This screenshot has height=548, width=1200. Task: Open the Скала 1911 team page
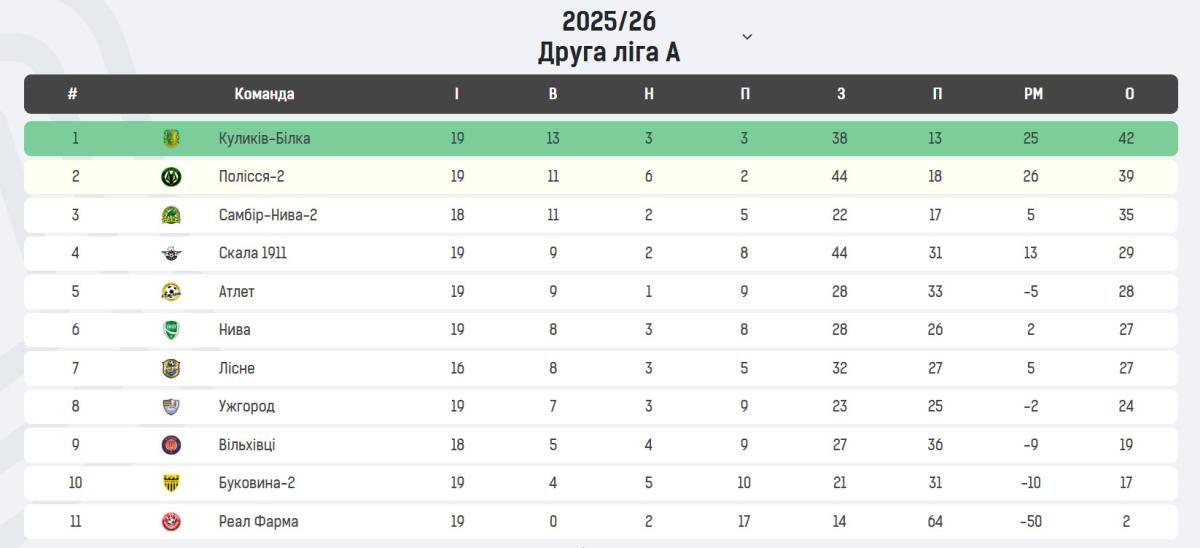pyautogui.click(x=252, y=253)
